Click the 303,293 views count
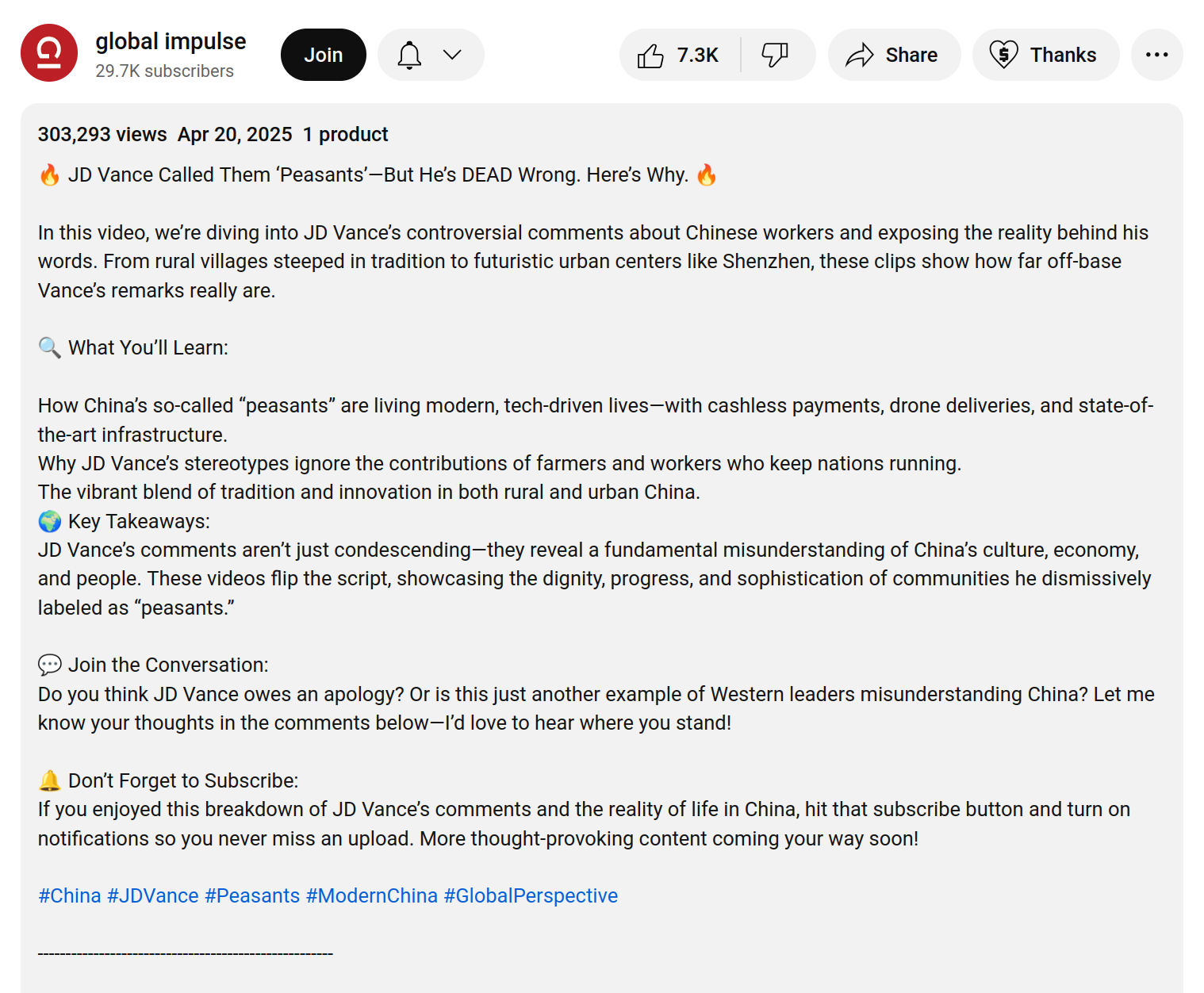The image size is (1204, 993). [x=102, y=134]
